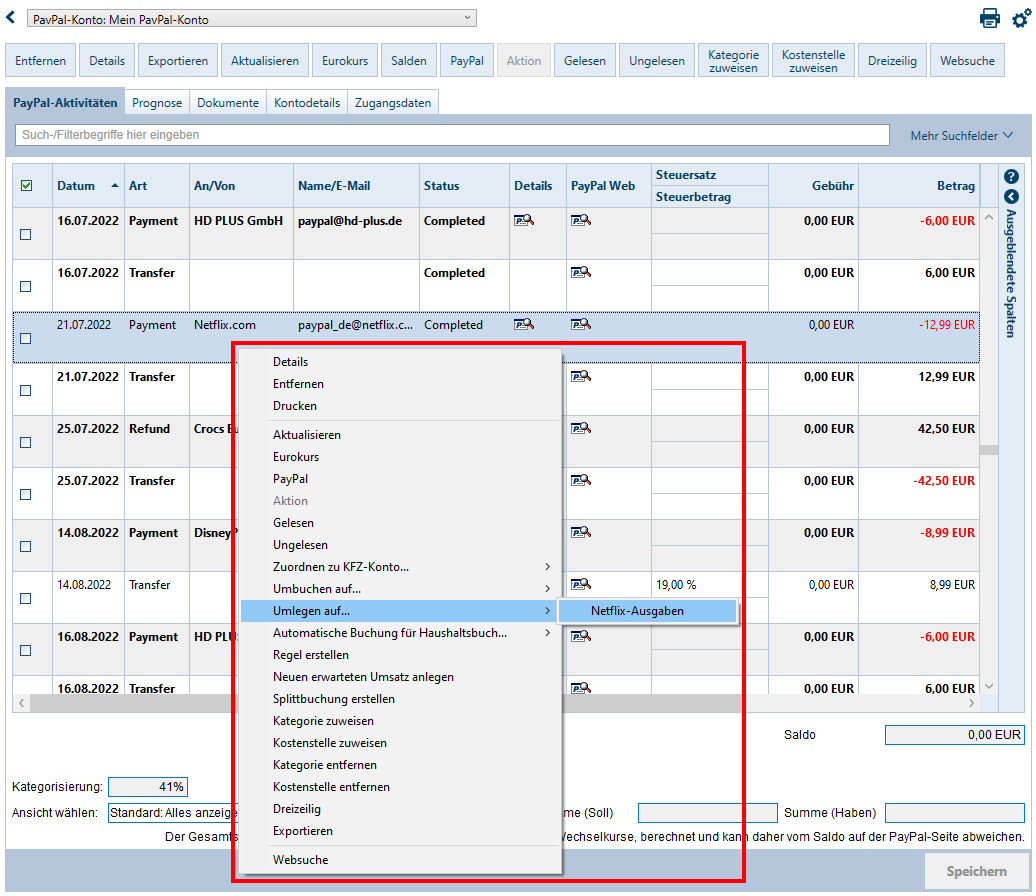The width and height of the screenshot is (1036, 896).
Task: Open Details icon for Netflix.com payment
Action: (524, 324)
